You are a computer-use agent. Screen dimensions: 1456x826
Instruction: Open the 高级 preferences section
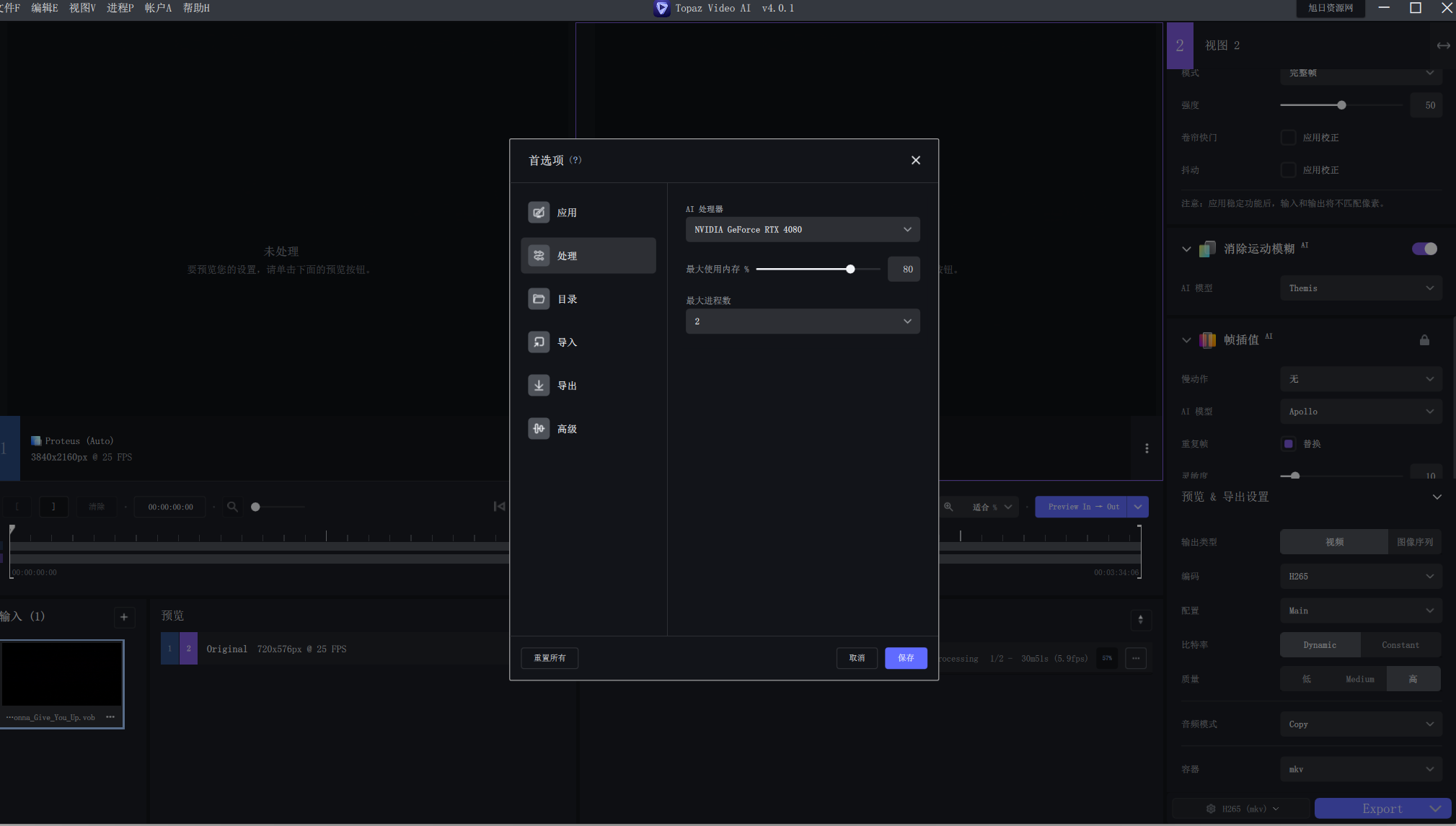(x=565, y=428)
